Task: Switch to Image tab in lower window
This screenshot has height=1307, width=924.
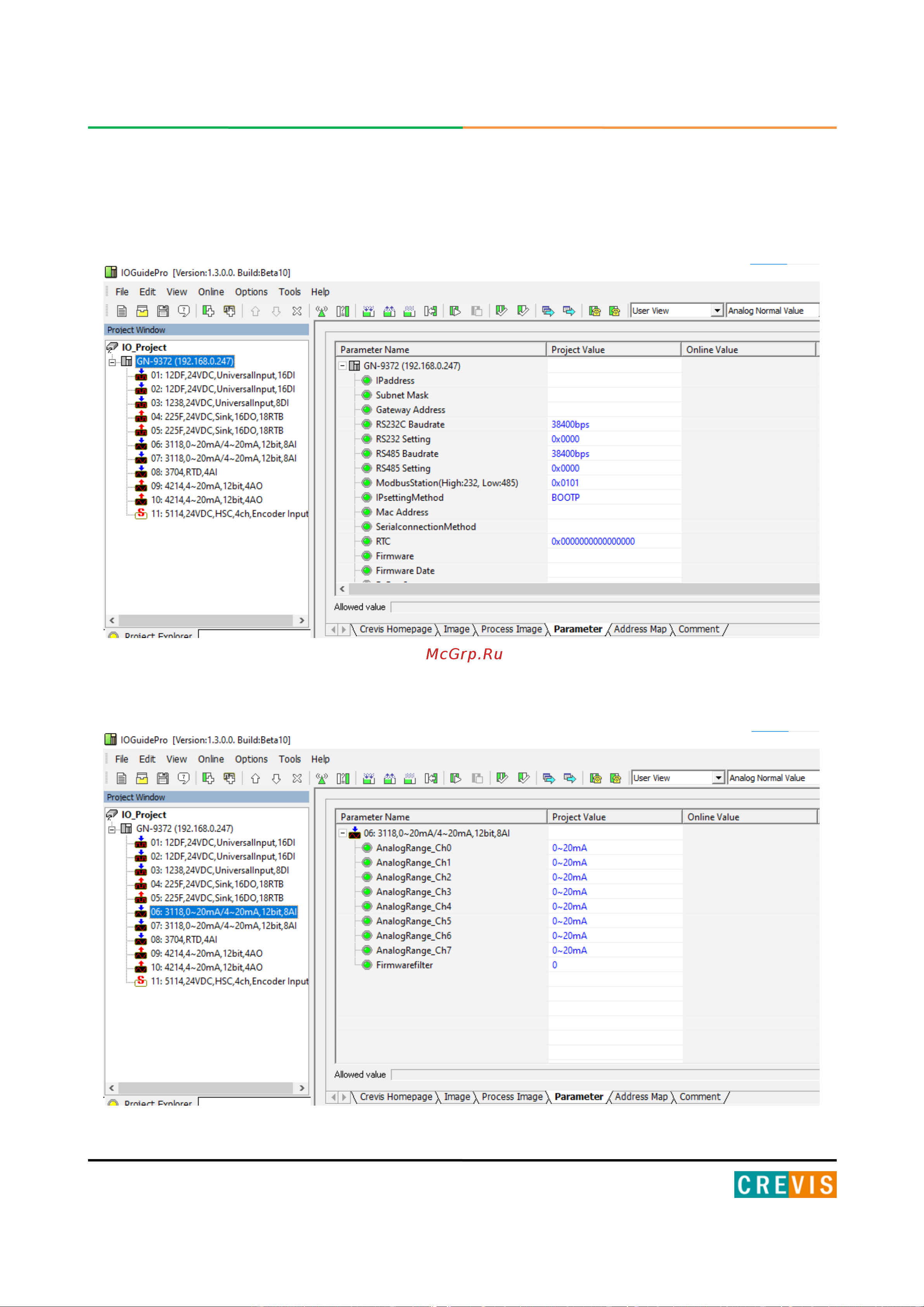Action: [x=457, y=1097]
